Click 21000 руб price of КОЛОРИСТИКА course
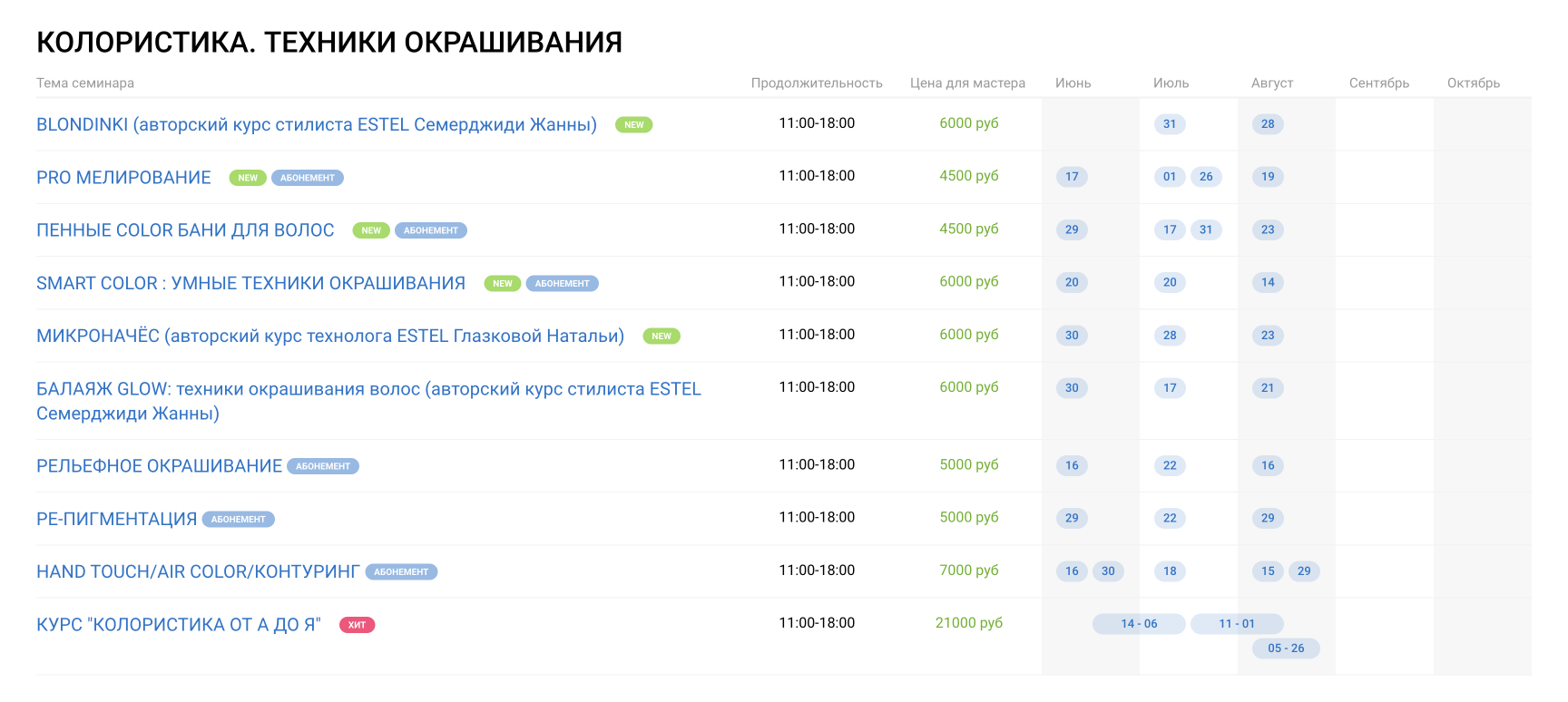Image resolution: width=1568 pixels, height=702 pixels. click(969, 623)
